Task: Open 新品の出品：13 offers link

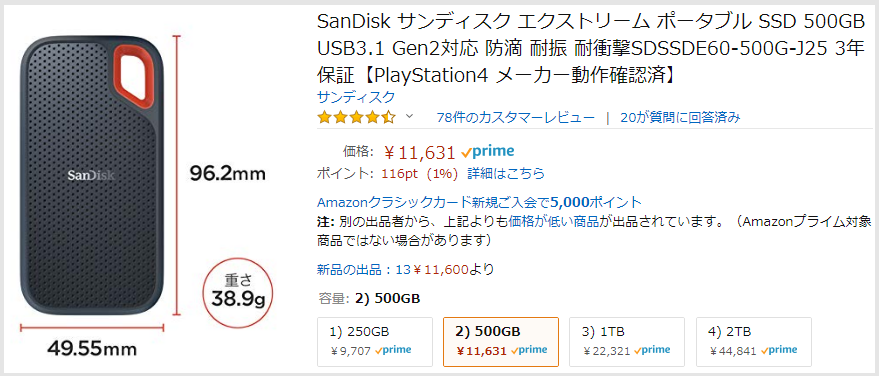Action: tap(364, 270)
